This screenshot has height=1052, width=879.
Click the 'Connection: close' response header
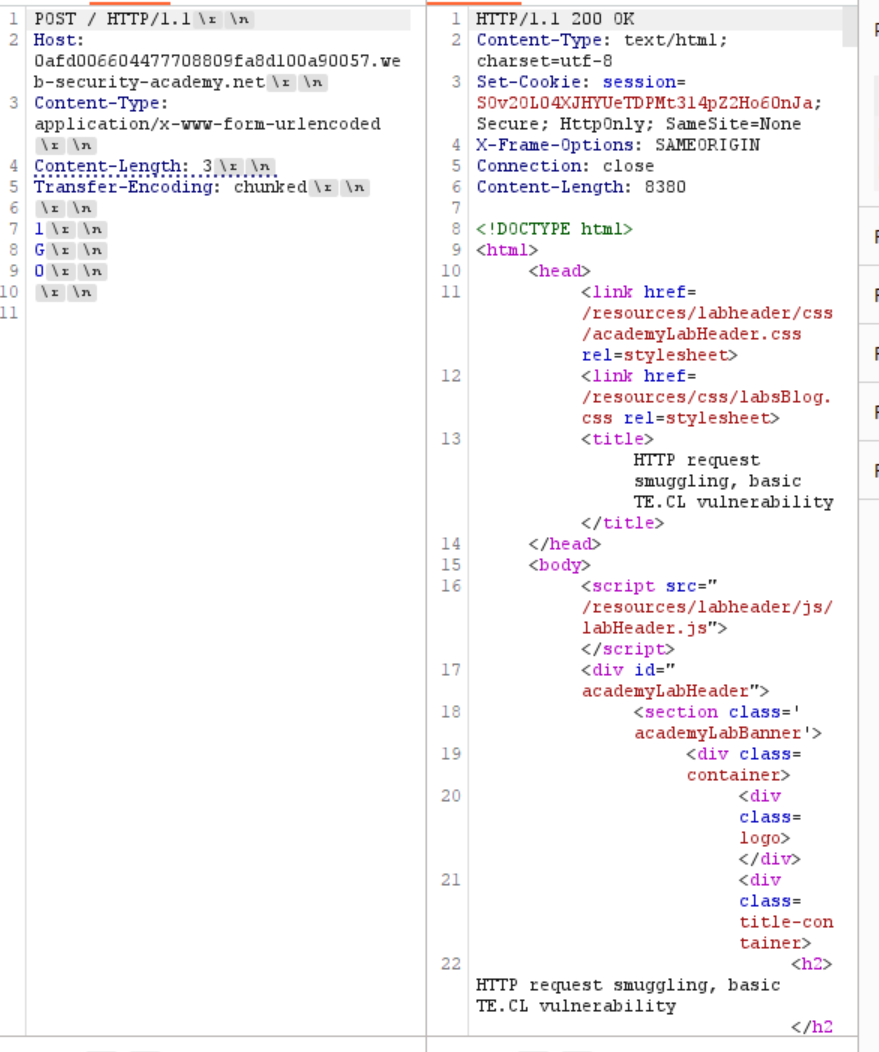tap(565, 166)
